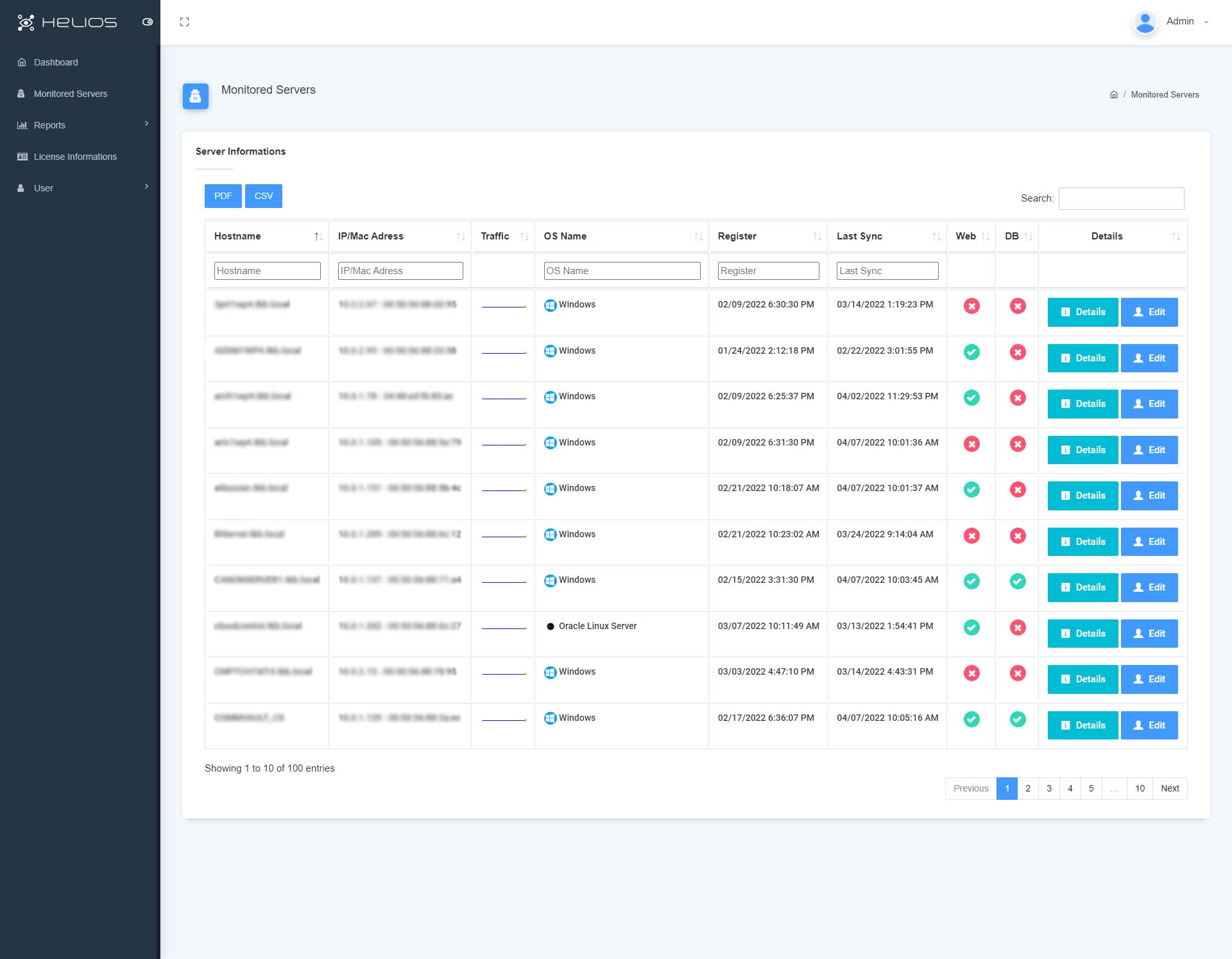Viewport: 1232px width, 959px height.
Task: Toggle the red DB status in first row
Action: pos(1018,306)
